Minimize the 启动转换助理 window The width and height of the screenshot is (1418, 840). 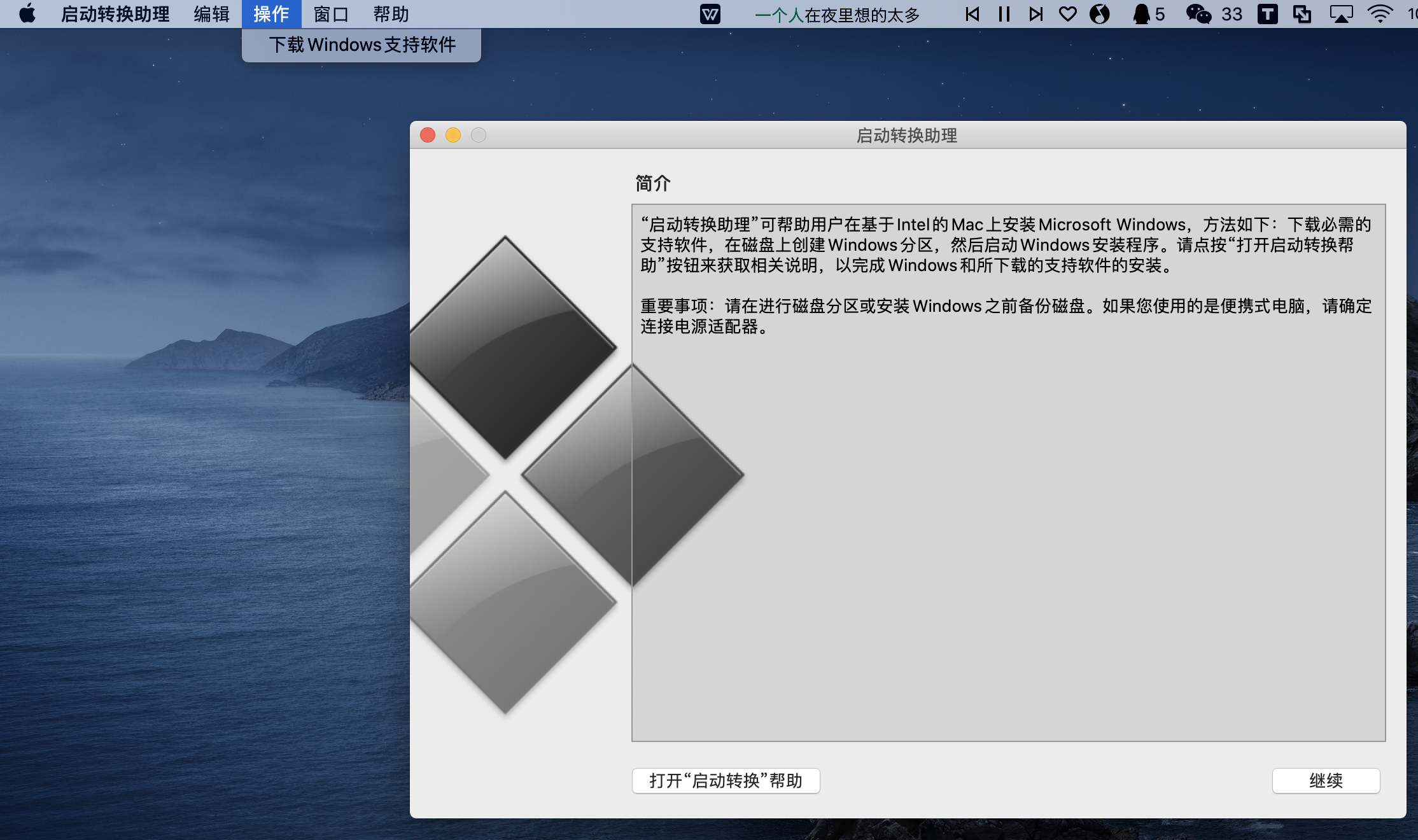point(453,135)
